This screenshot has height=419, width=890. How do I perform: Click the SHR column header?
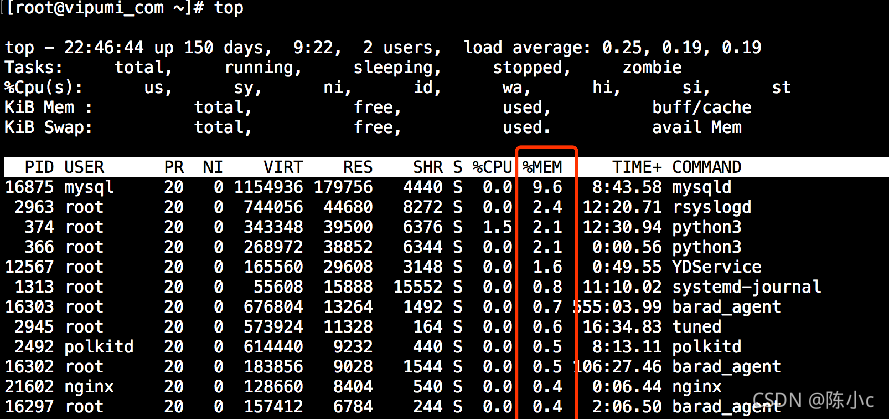[427, 167]
